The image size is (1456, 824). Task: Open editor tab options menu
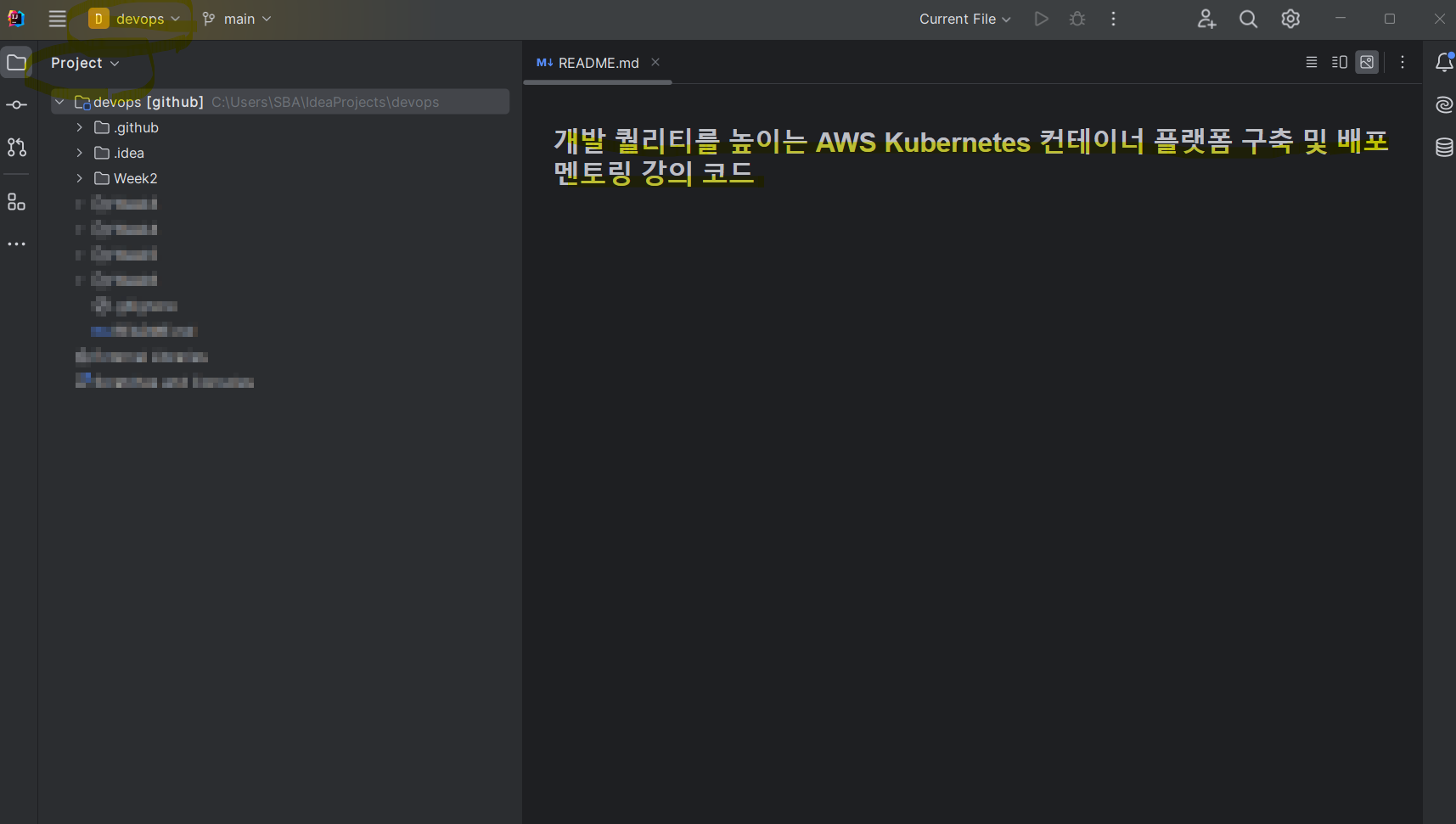[1403, 62]
